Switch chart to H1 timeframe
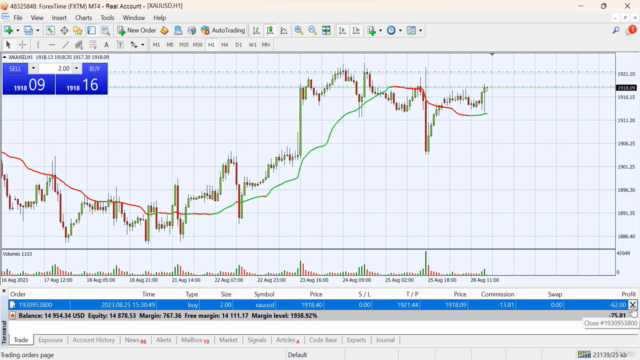The width and height of the screenshot is (640, 360). coord(211,44)
